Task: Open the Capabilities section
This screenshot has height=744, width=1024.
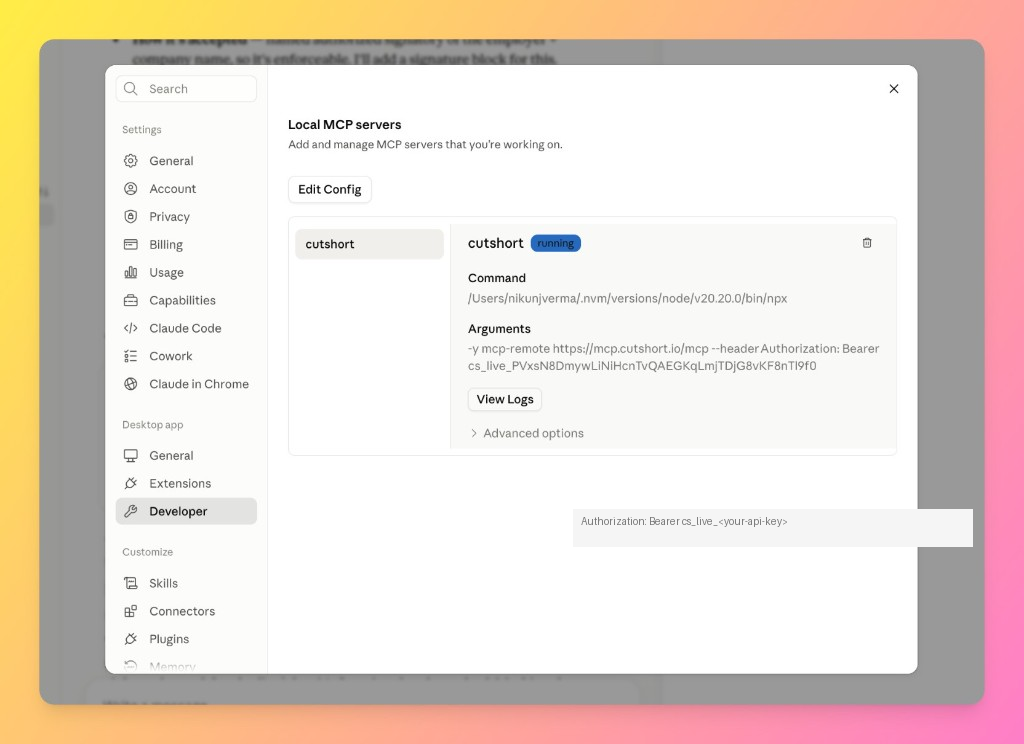Action: click(186, 300)
